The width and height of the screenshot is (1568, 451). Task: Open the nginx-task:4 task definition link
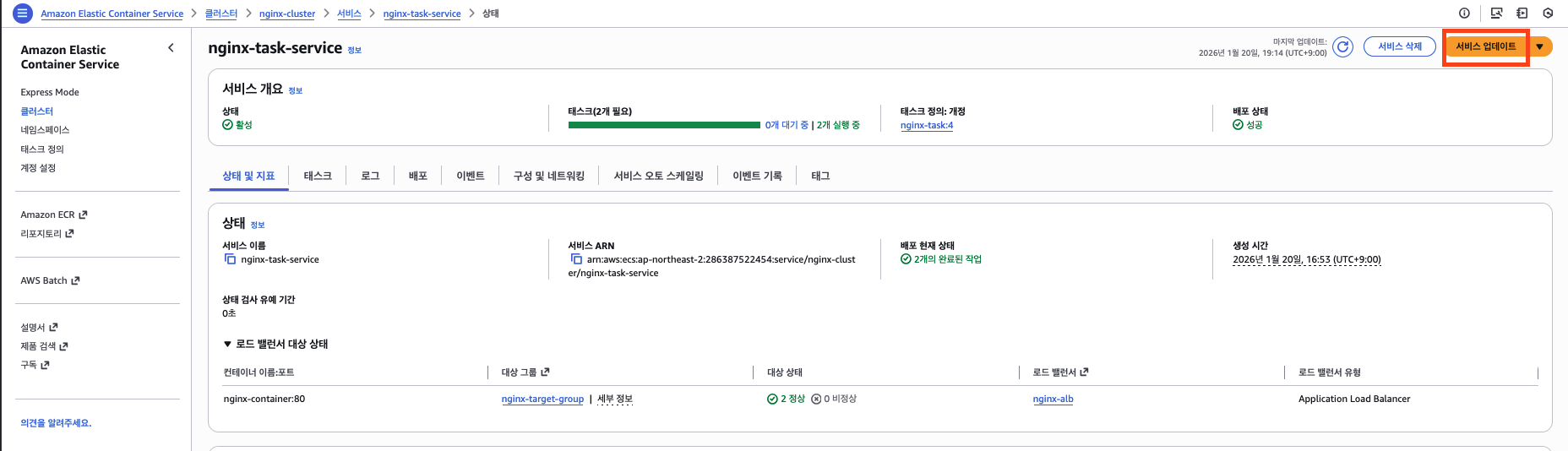926,126
